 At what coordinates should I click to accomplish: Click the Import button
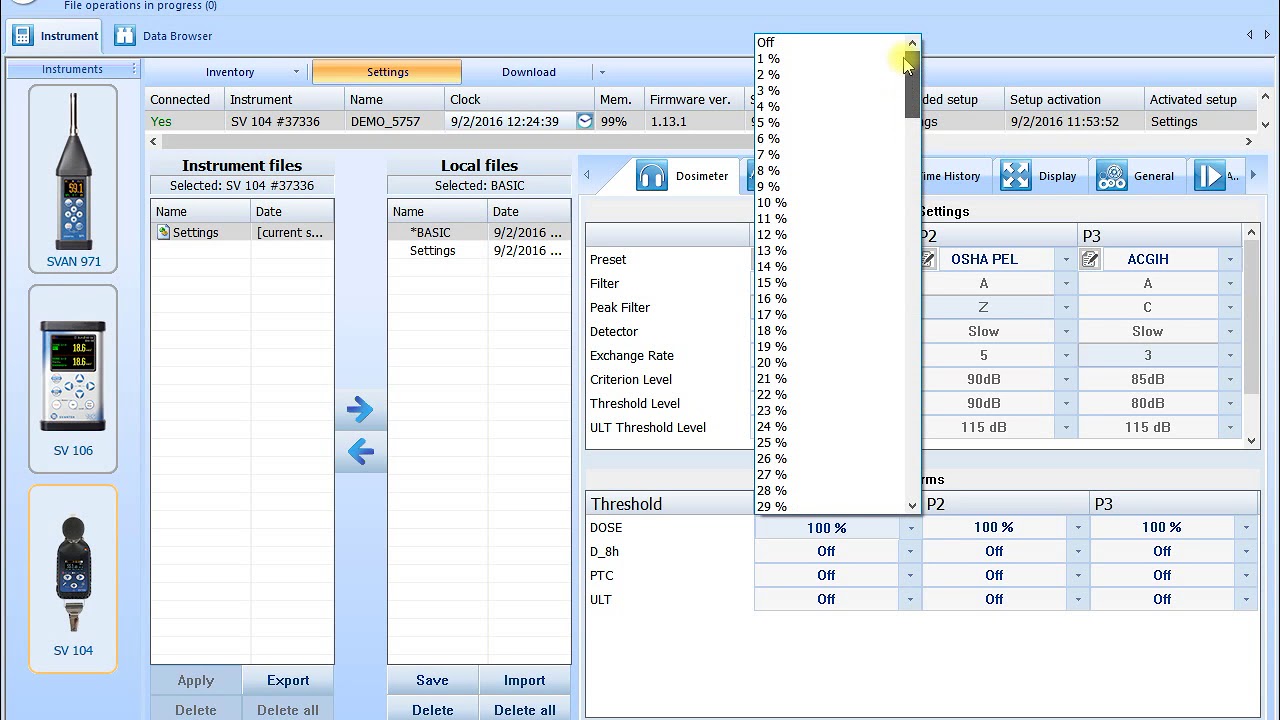pos(525,681)
